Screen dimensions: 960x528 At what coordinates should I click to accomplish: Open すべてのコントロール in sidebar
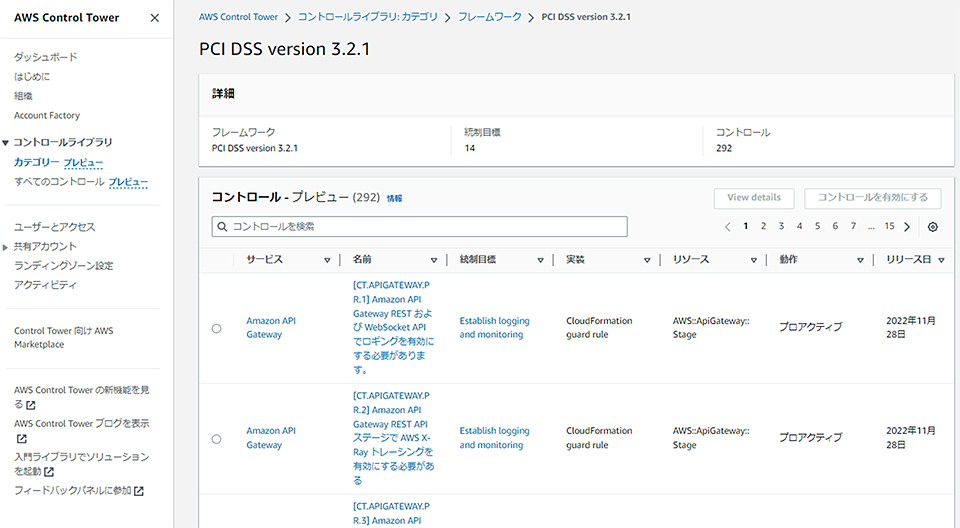click(59, 182)
